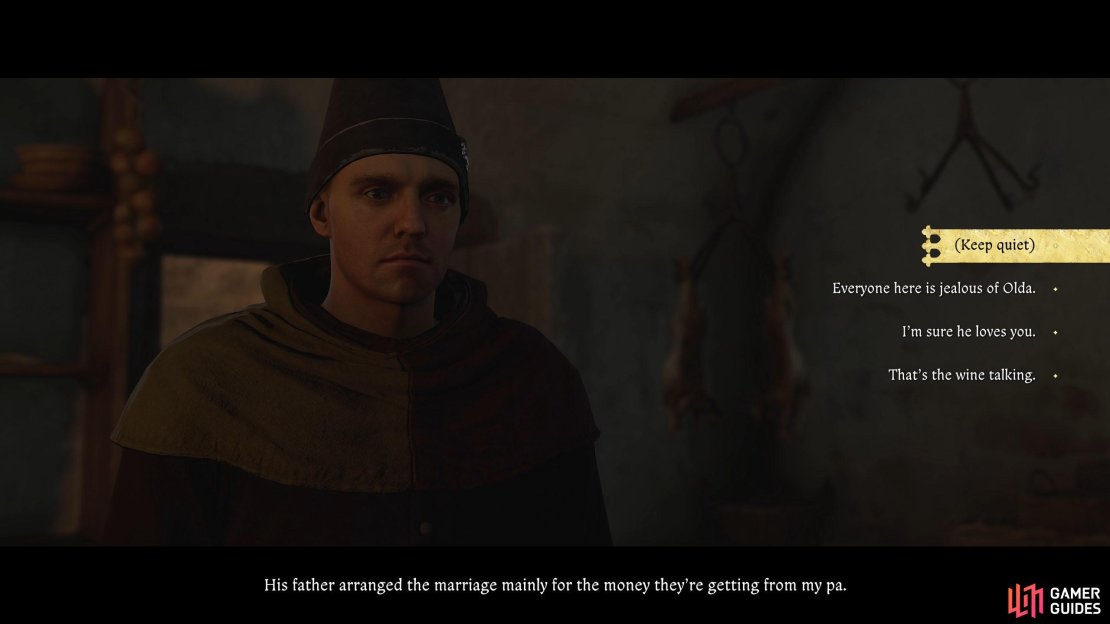
Task: Click the diamond marker beside "I'm sure he loves you."
Action: point(1055,332)
